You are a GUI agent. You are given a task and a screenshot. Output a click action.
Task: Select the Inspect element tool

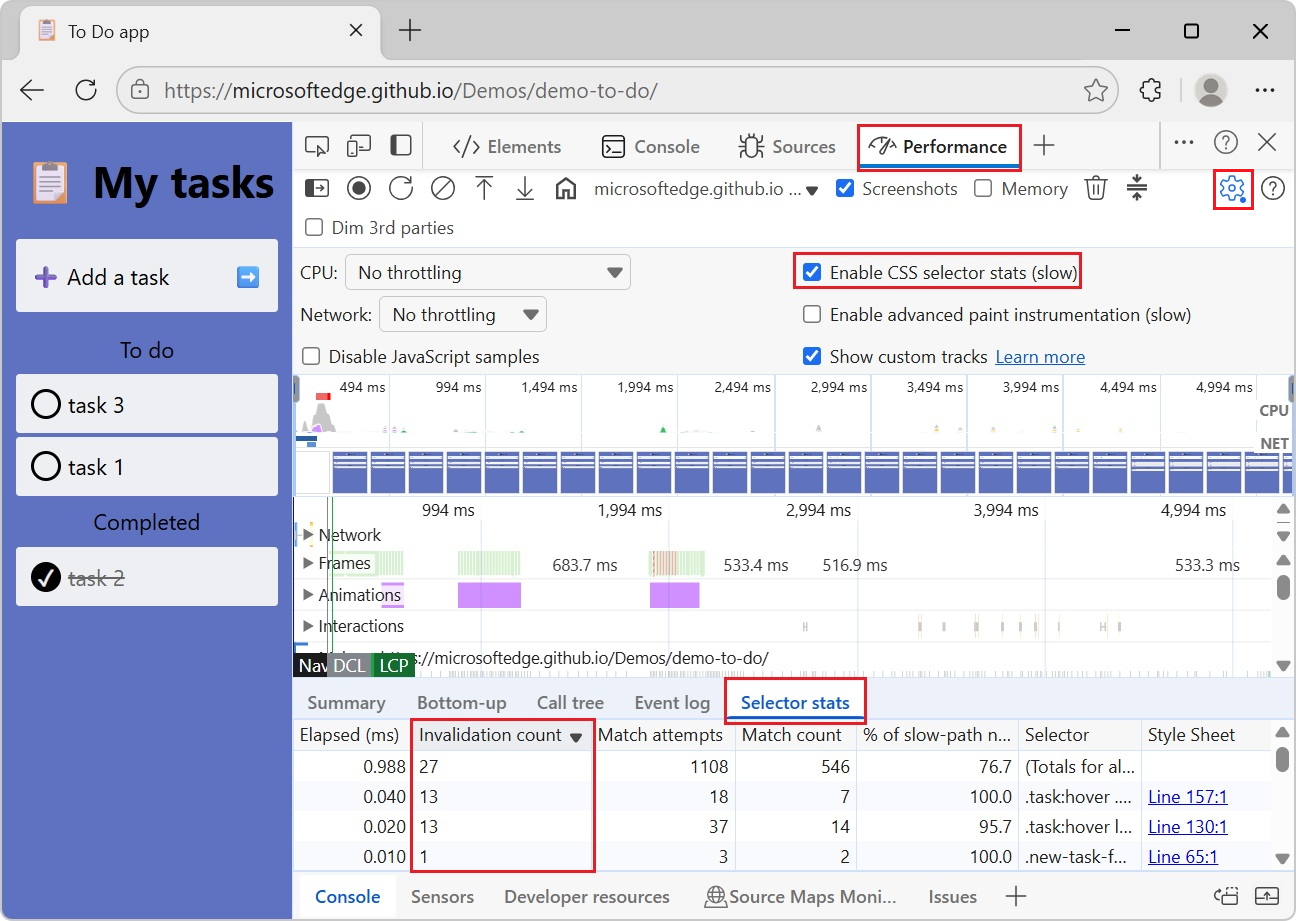click(x=317, y=145)
